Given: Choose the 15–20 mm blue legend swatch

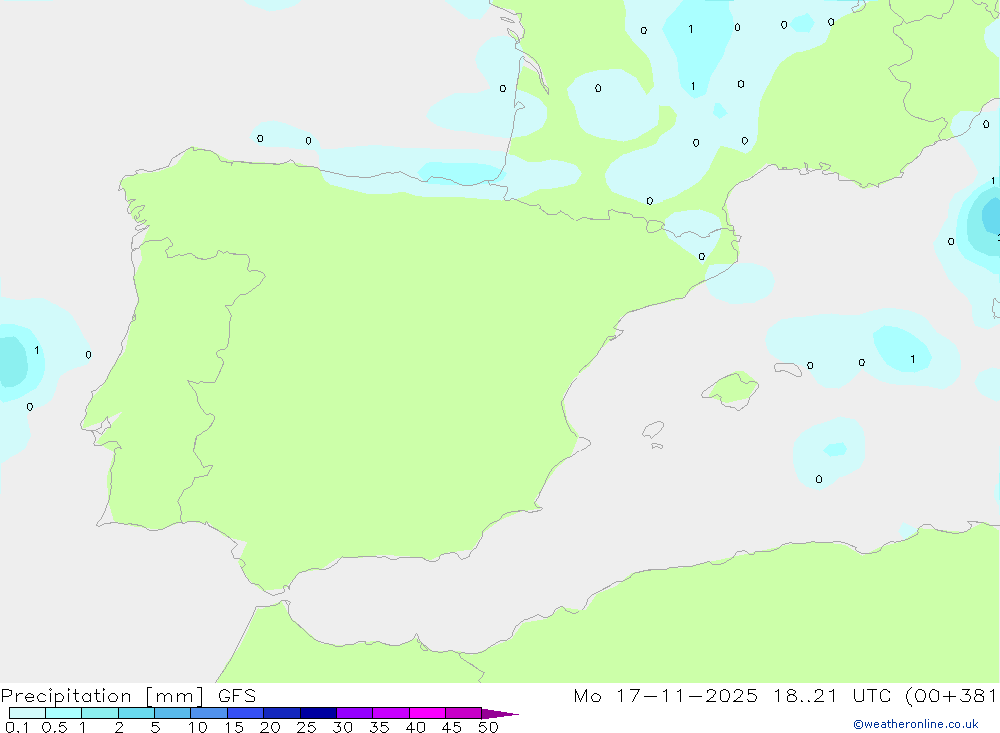Looking at the screenshot, I should pos(246,713).
